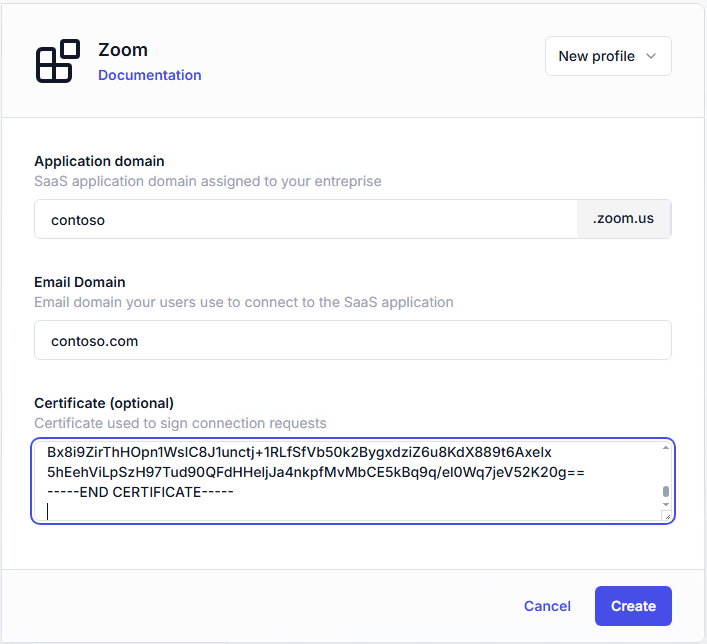Click the Application domain label
The height and width of the screenshot is (644, 707).
(x=99, y=161)
